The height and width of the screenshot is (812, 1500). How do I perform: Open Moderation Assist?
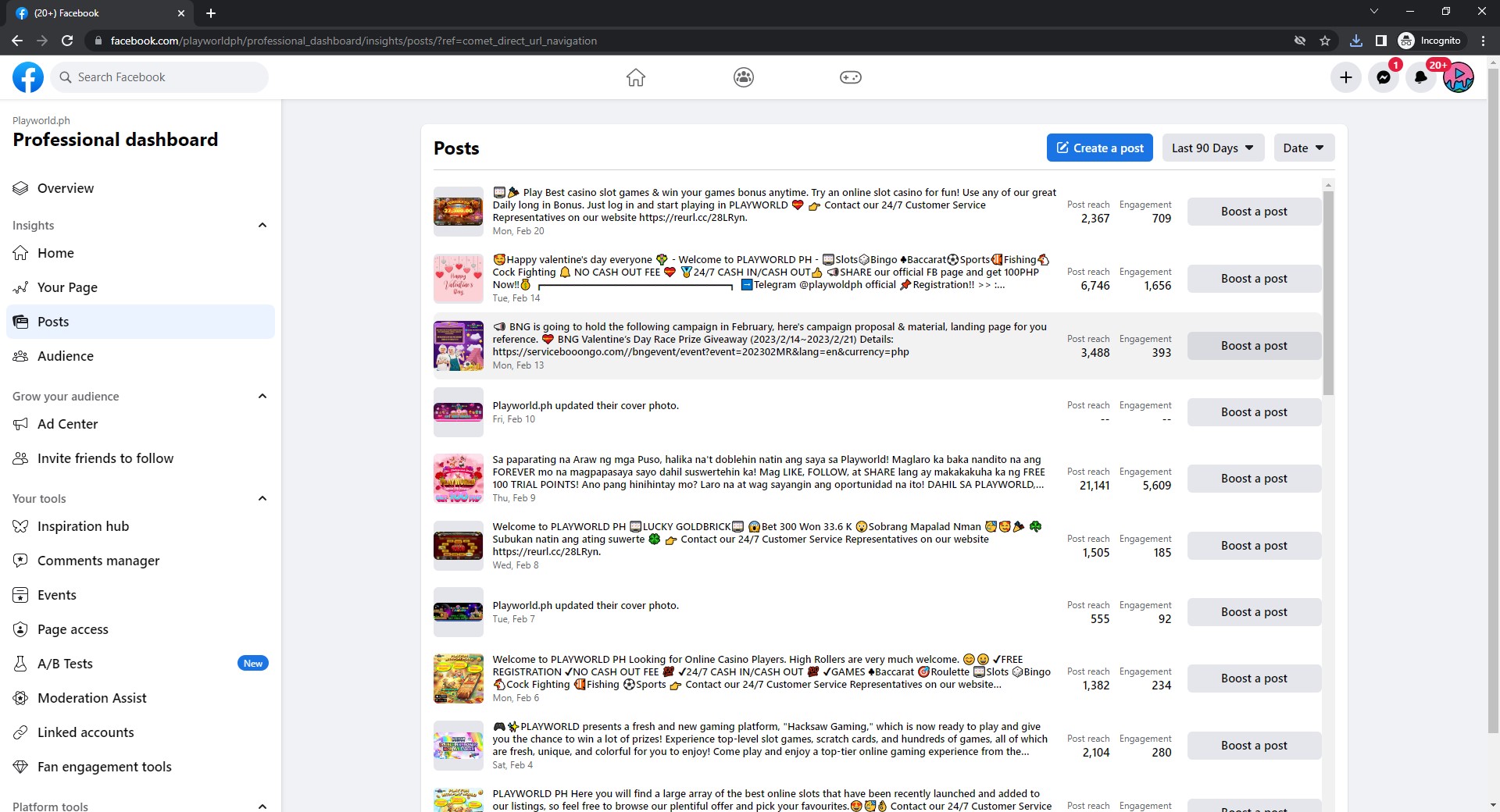pos(141,698)
